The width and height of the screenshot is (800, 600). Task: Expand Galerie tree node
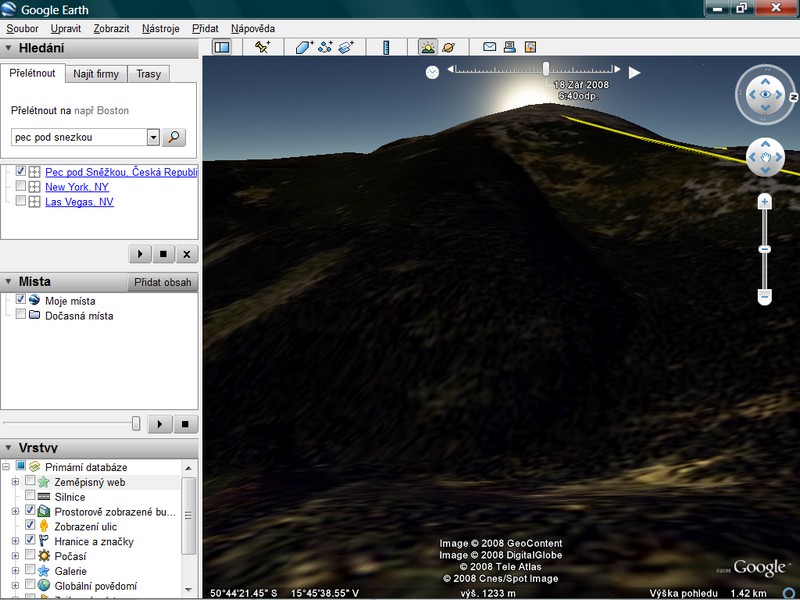pyautogui.click(x=15, y=570)
